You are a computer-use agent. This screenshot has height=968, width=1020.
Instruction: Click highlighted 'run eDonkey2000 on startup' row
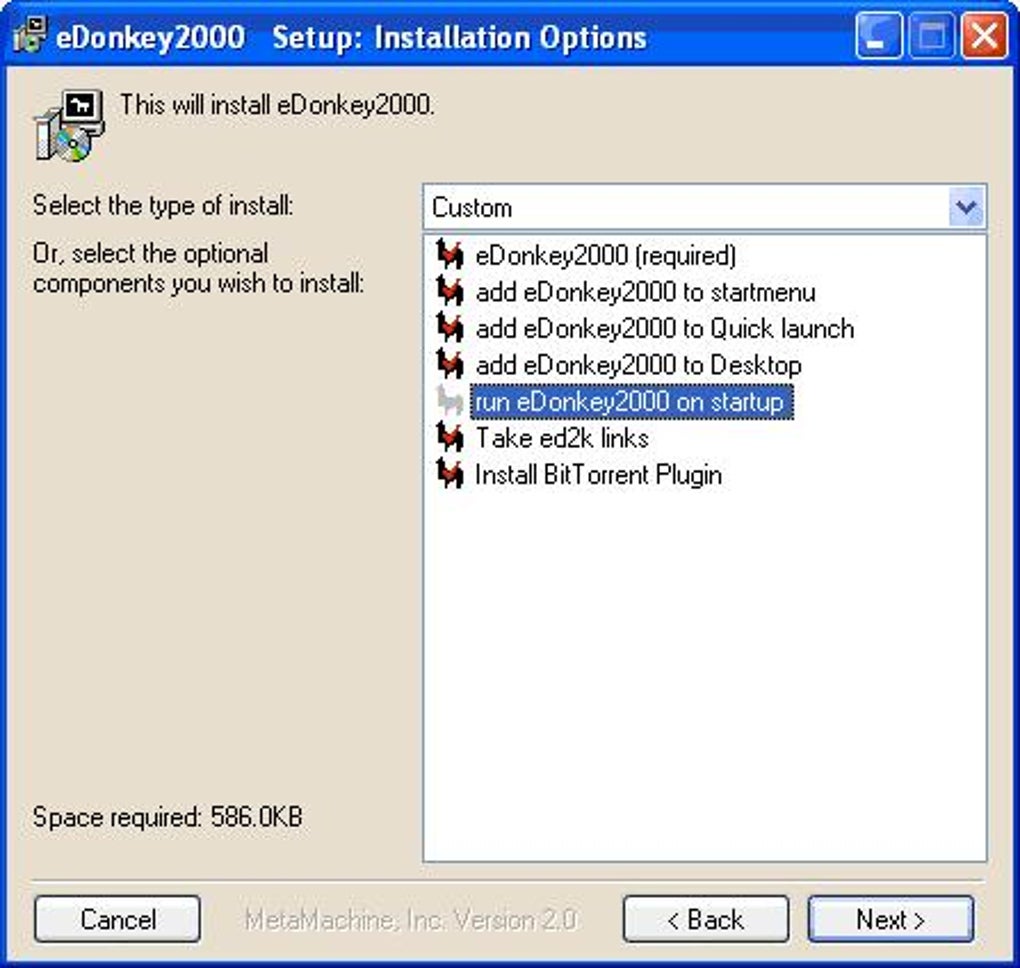(x=632, y=401)
